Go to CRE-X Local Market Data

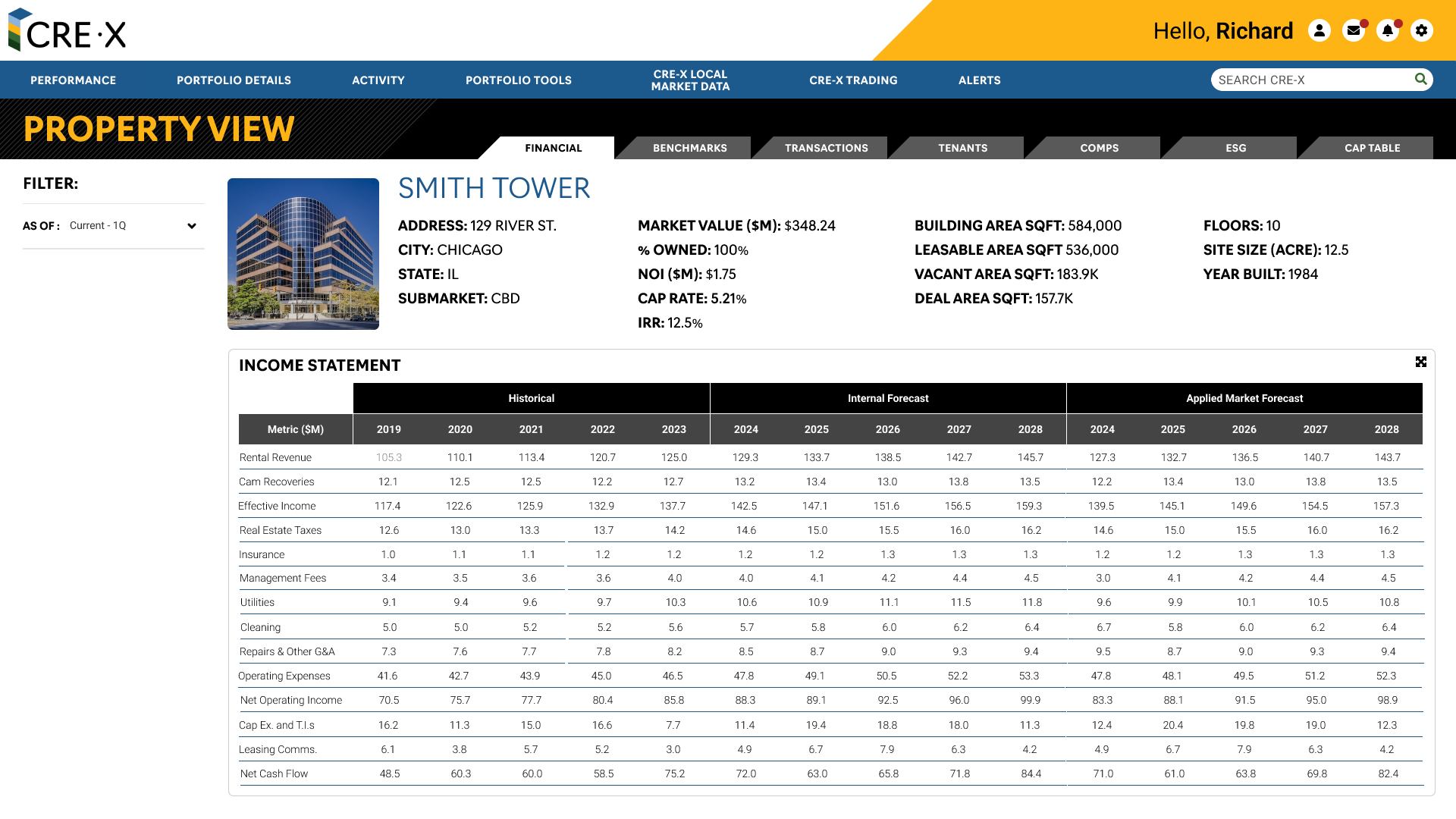[690, 80]
